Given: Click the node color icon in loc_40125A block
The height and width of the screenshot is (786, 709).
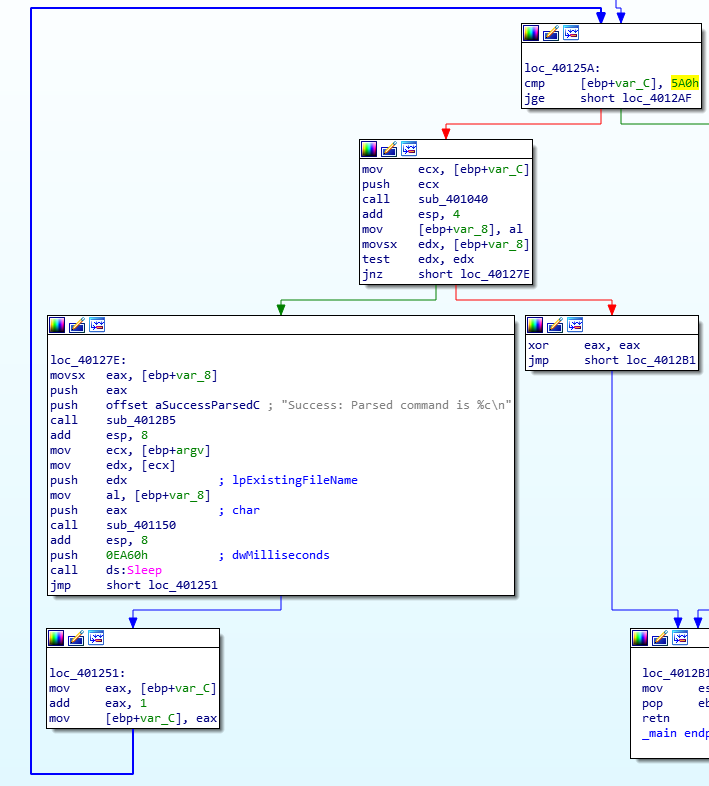Looking at the screenshot, I should 531,33.
